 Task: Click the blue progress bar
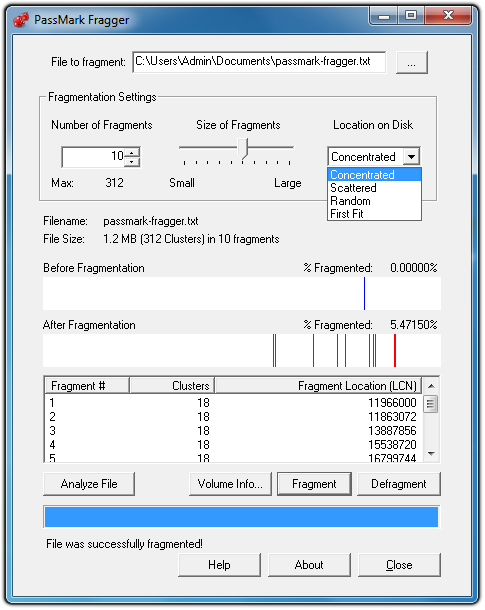coord(242,517)
